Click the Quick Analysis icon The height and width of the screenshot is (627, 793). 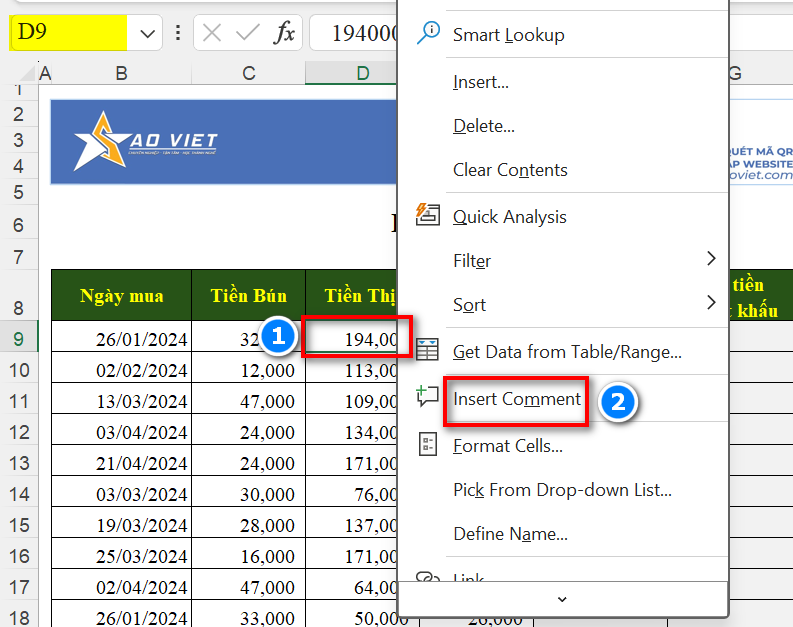tap(428, 215)
